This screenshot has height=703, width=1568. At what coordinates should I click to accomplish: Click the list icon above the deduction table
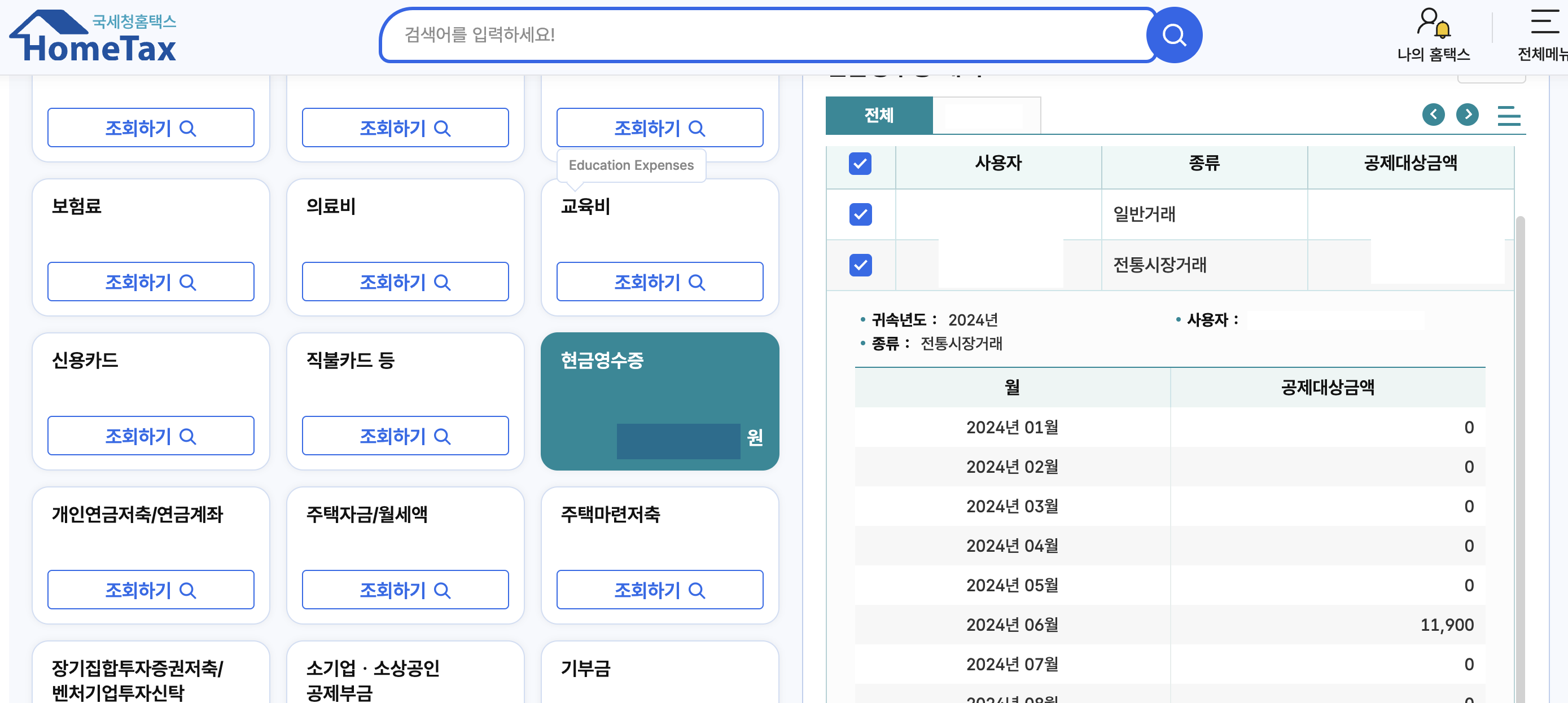tap(1509, 117)
